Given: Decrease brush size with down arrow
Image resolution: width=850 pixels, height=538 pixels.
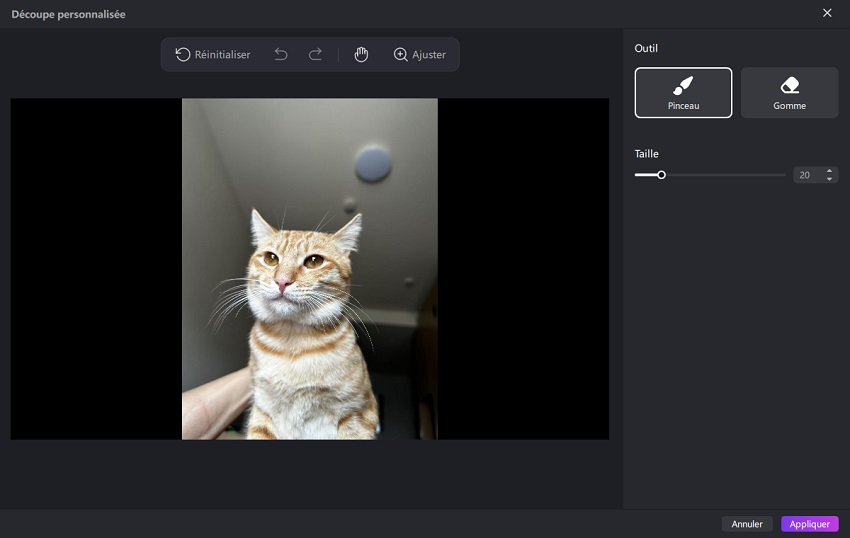Looking at the screenshot, I should [x=829, y=179].
